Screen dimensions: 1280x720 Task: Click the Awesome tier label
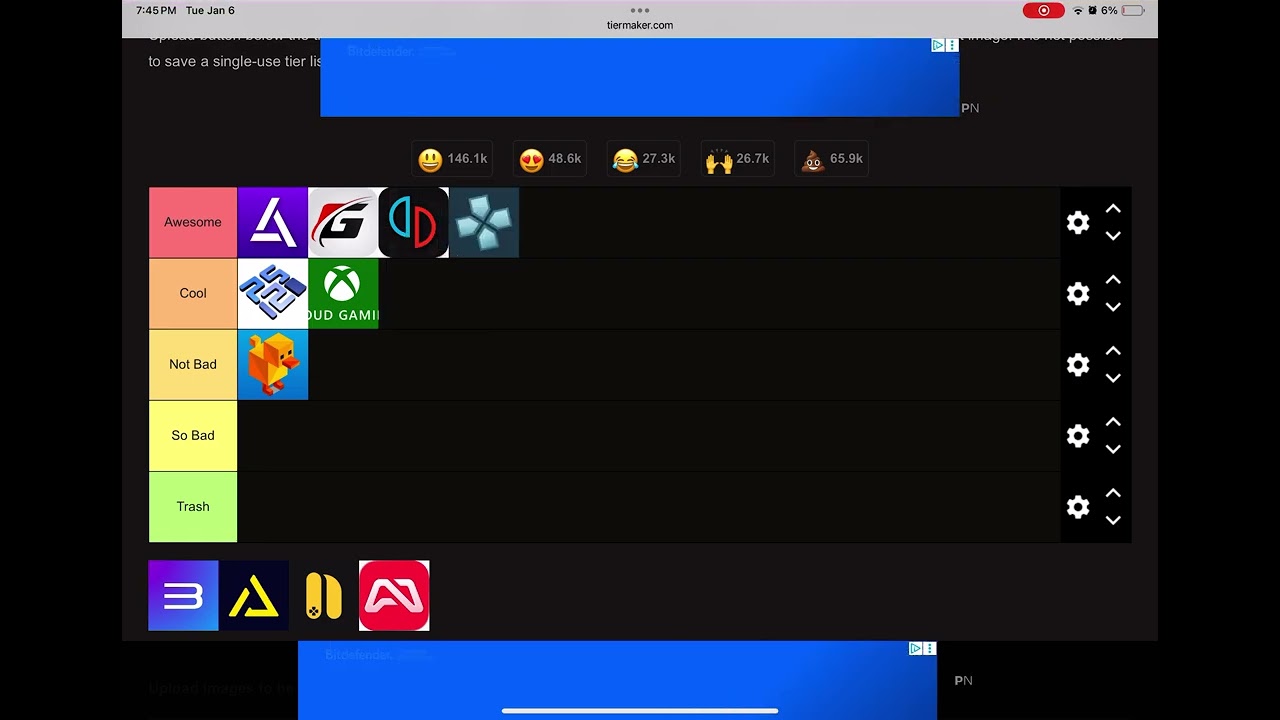pyautogui.click(x=193, y=222)
